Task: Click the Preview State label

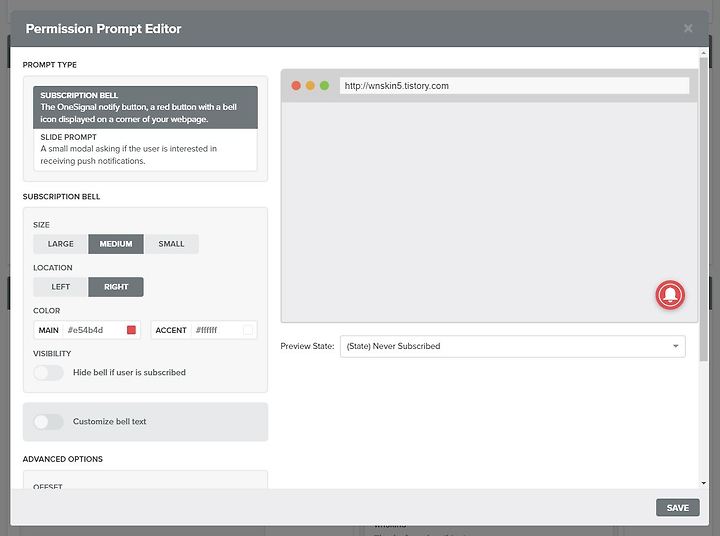Action: click(307, 346)
